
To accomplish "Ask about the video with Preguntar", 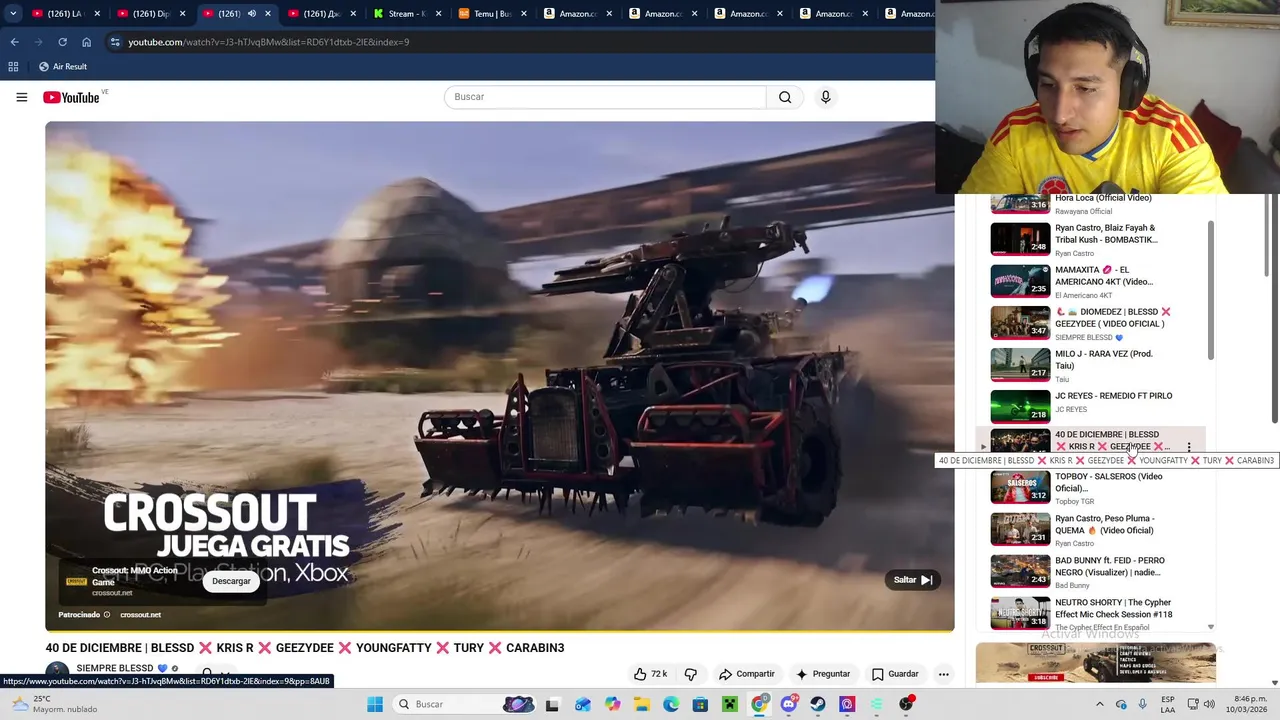I will 823,674.
